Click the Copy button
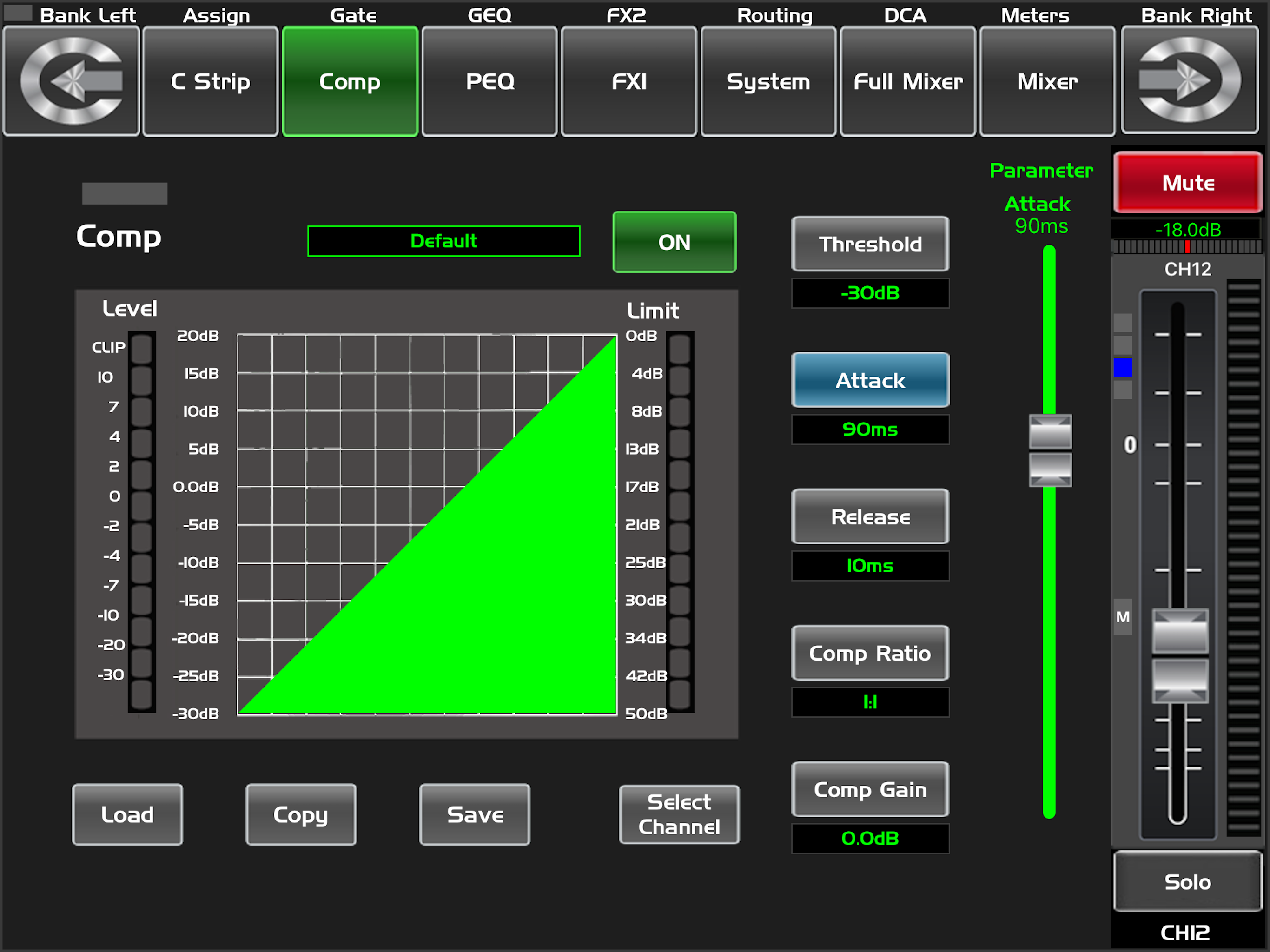 [301, 814]
